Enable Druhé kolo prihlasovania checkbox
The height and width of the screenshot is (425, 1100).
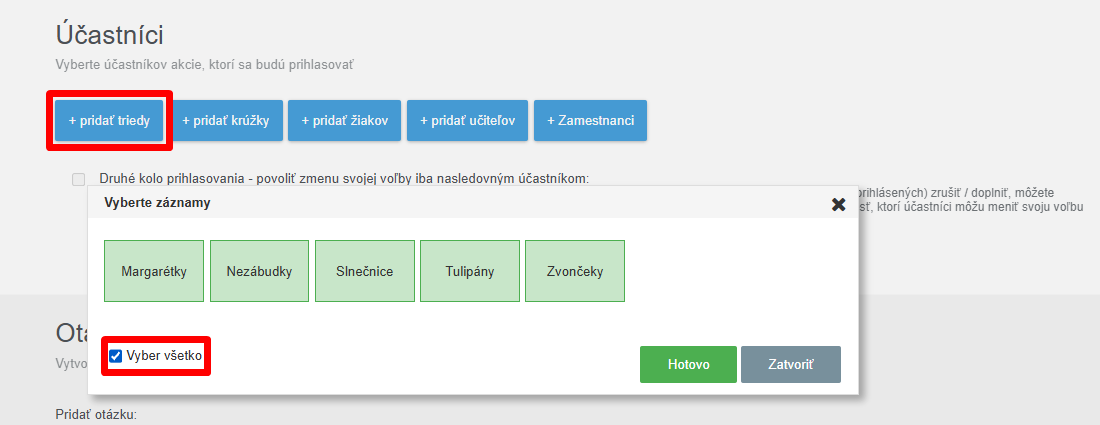(x=79, y=179)
